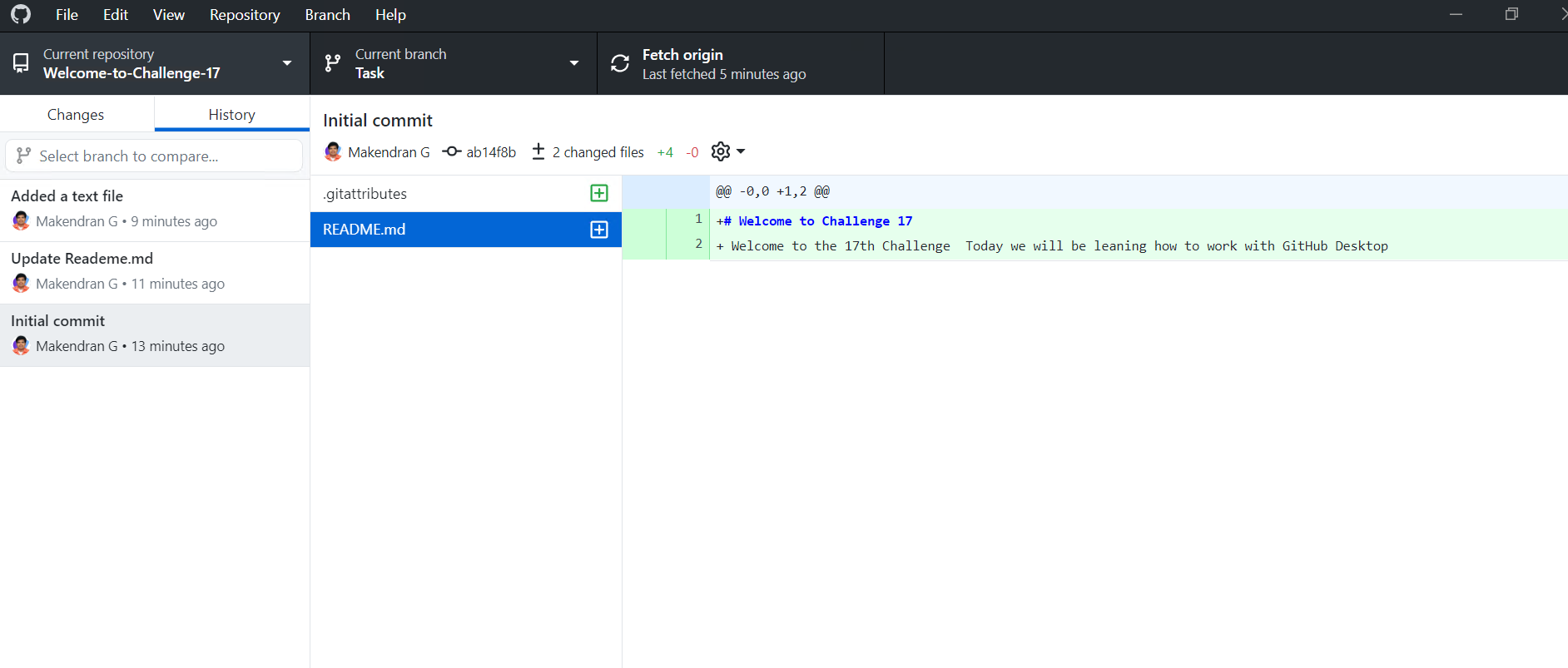Viewport: 1568px width, 668px height.
Task: Click '9 minutes ago' timestamp
Action: 174,221
